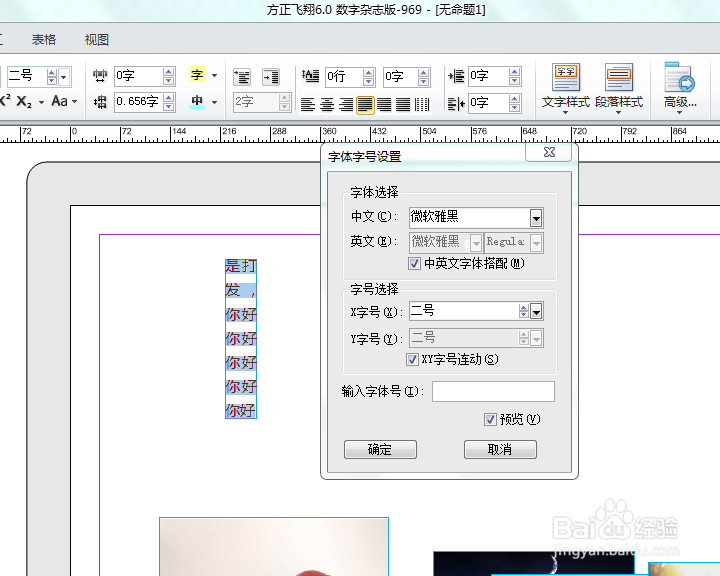Click the Aa change case icon
The image size is (720, 576).
click(x=60, y=101)
